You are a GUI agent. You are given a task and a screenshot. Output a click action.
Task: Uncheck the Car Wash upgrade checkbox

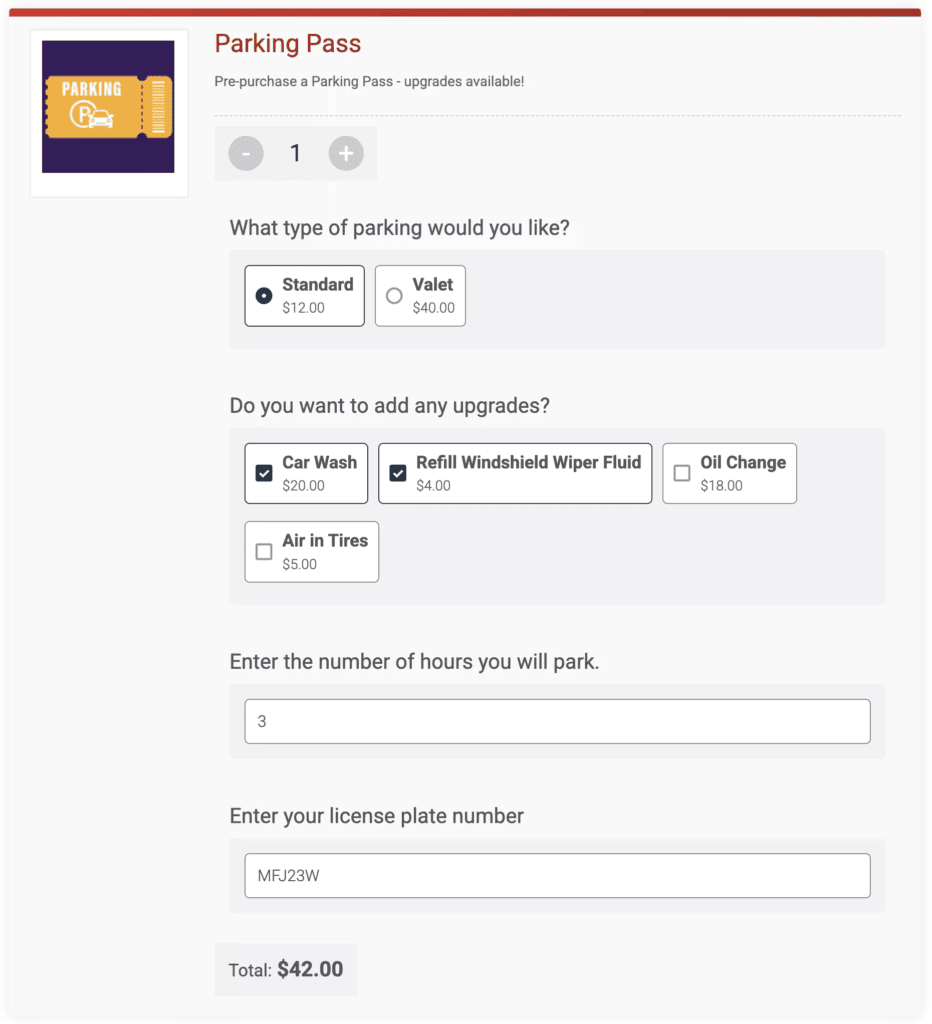point(264,473)
